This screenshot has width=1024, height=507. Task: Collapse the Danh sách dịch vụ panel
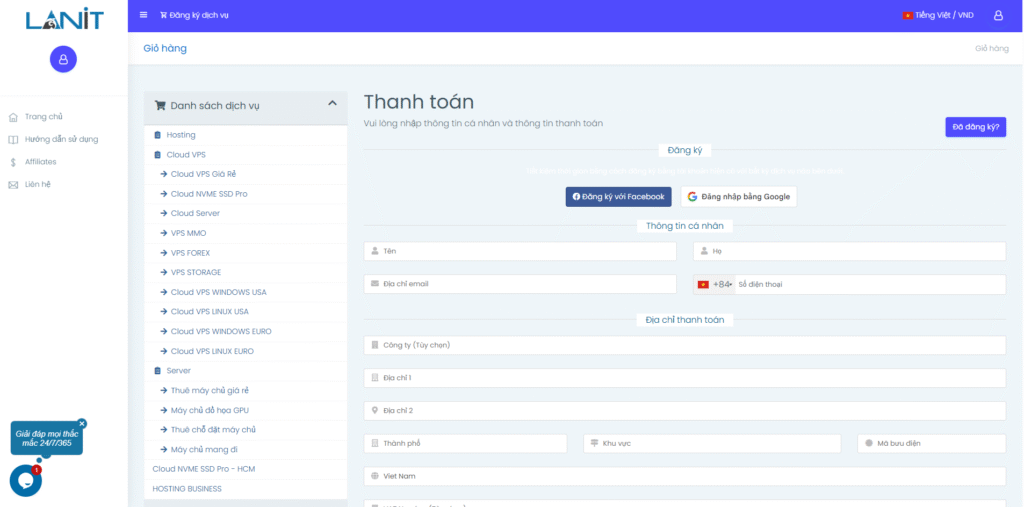tap(332, 104)
